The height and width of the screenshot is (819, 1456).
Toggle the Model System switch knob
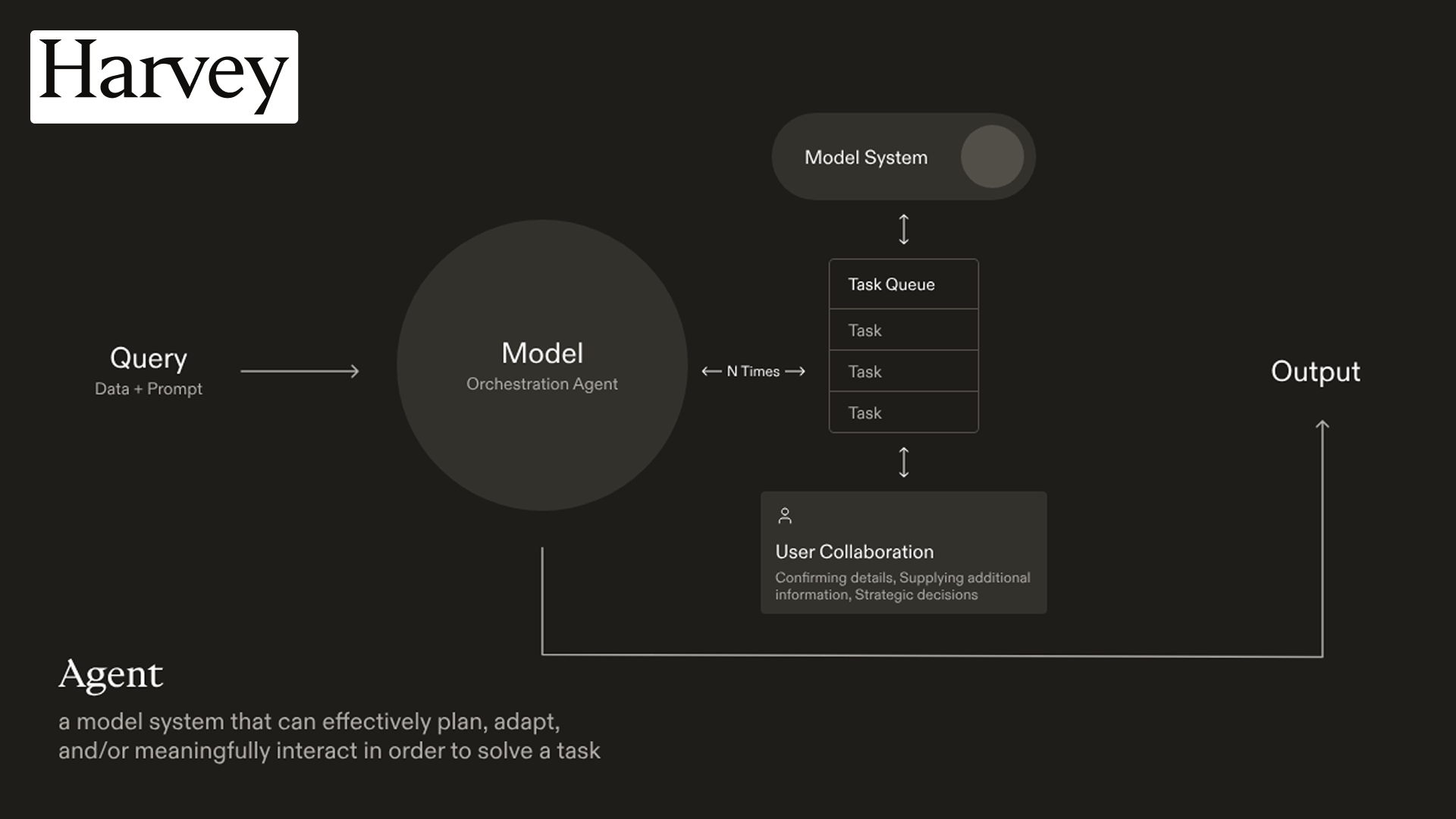992,157
